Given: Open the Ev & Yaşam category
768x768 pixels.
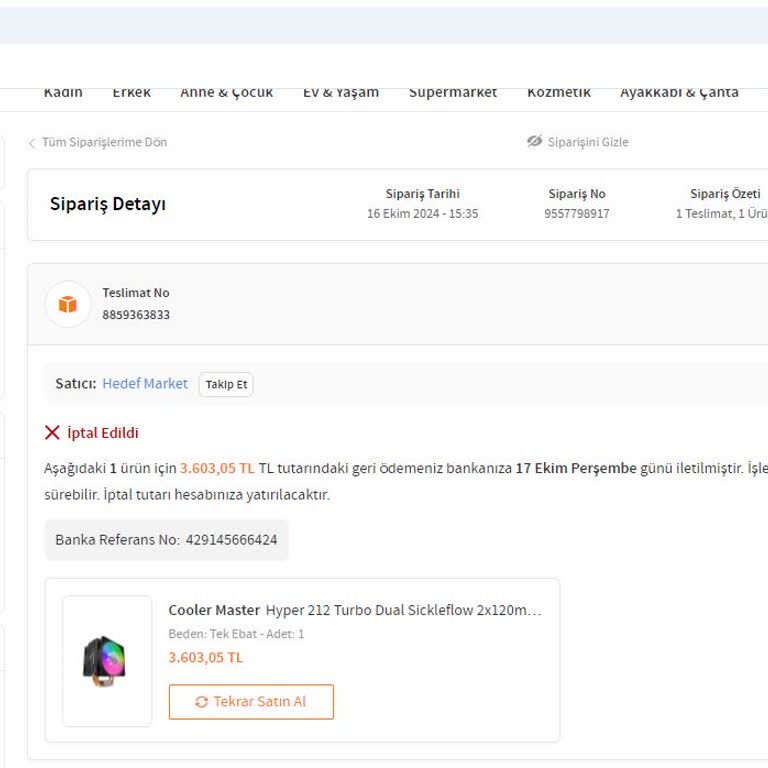Looking at the screenshot, I should [x=341, y=93].
